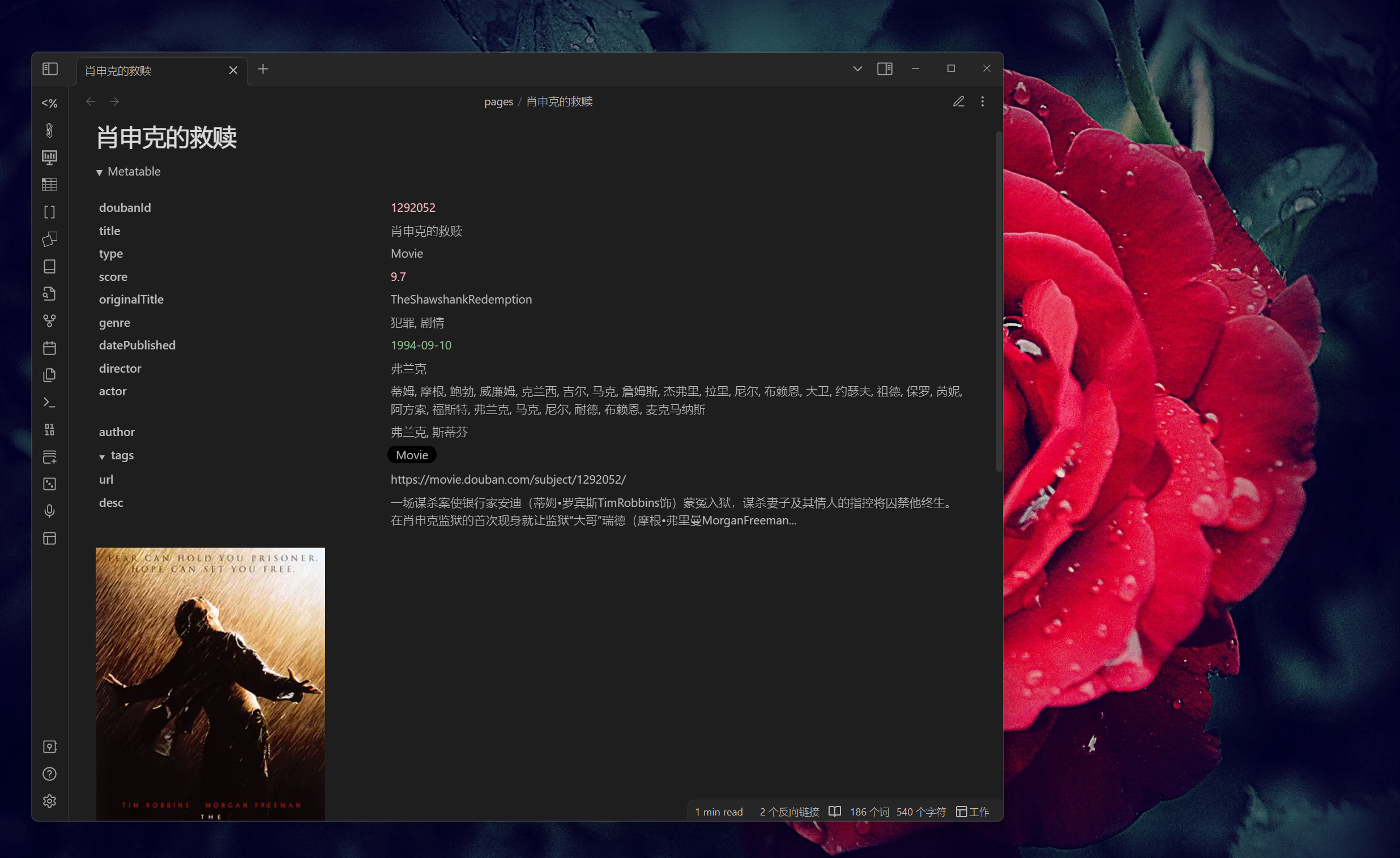Insert a random note using the dice icon

(x=49, y=485)
